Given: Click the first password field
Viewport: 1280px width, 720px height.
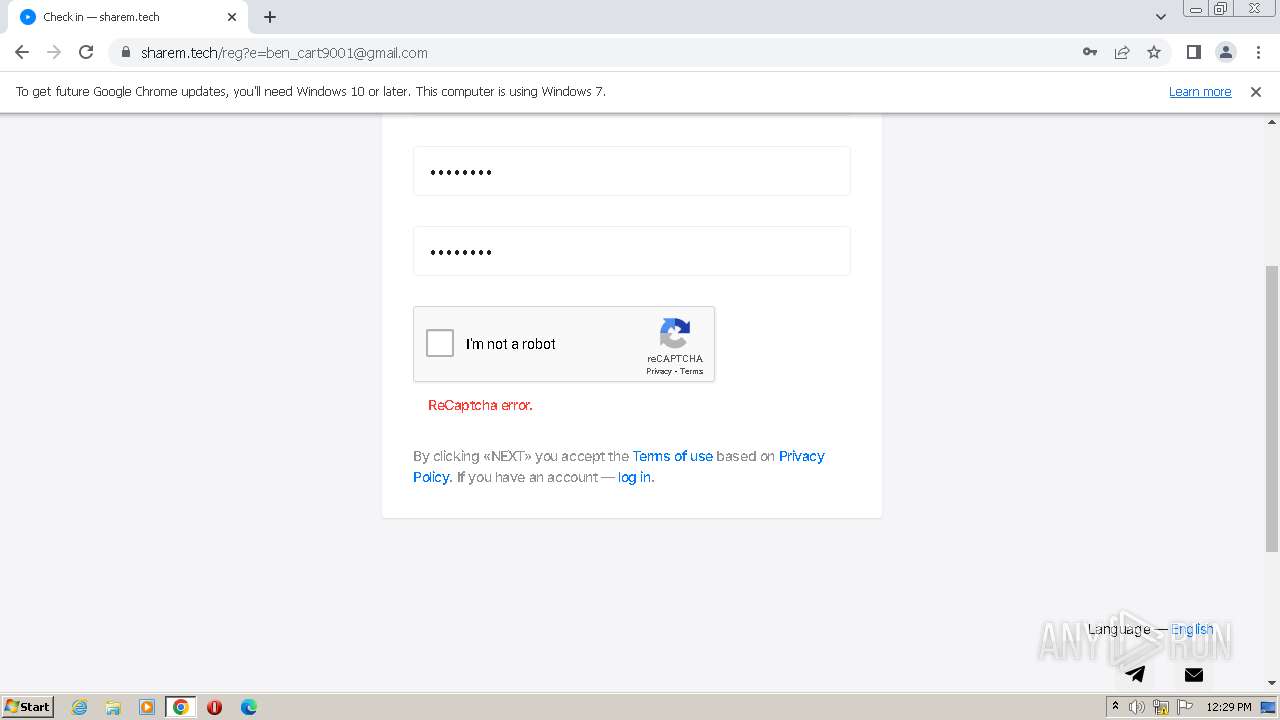Looking at the screenshot, I should (x=631, y=171).
